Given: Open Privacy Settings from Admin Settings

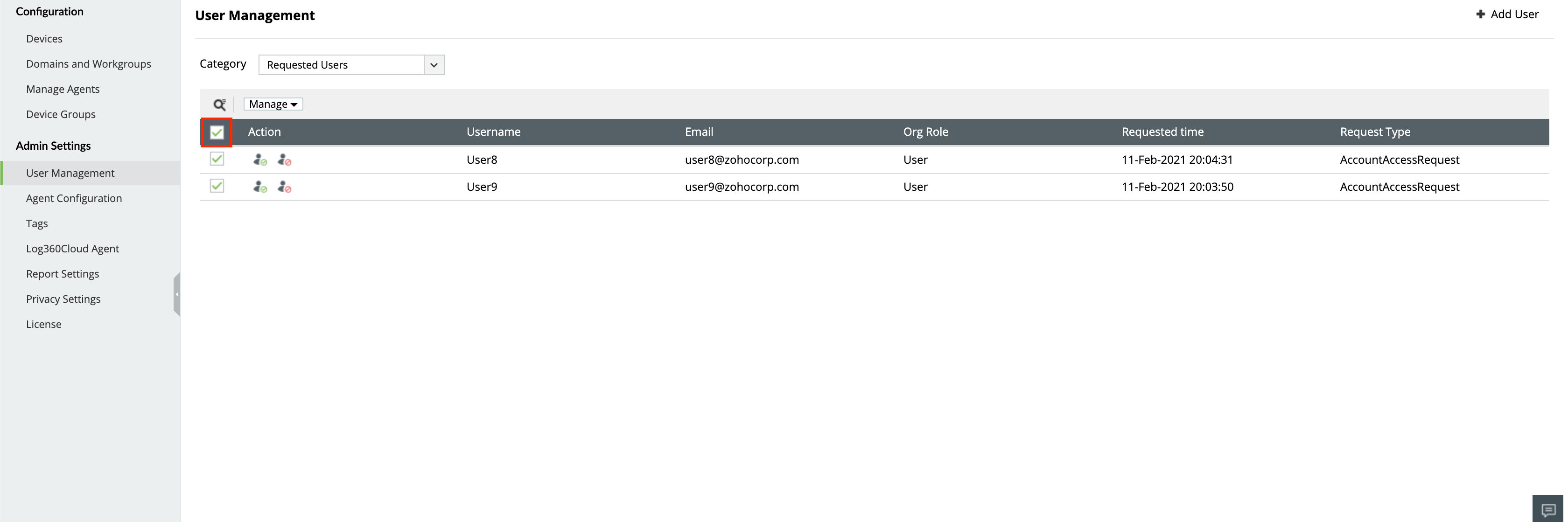Looking at the screenshot, I should 63,299.
